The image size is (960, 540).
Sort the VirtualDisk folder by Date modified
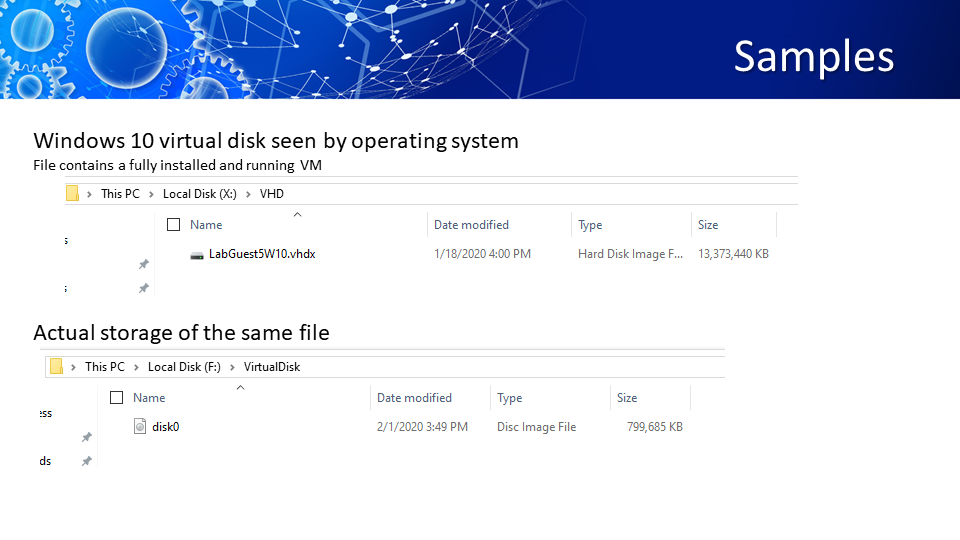click(414, 397)
